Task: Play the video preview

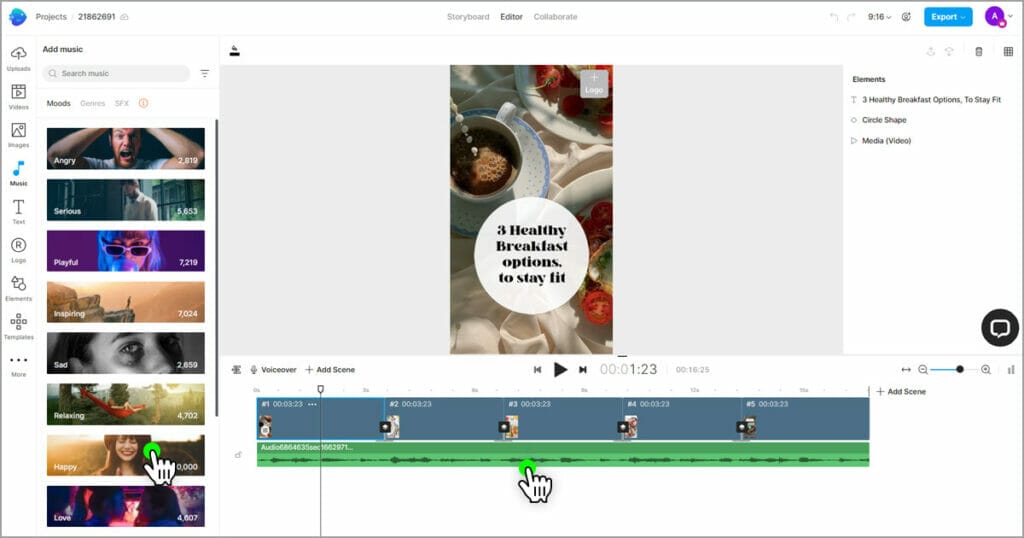Action: point(560,370)
